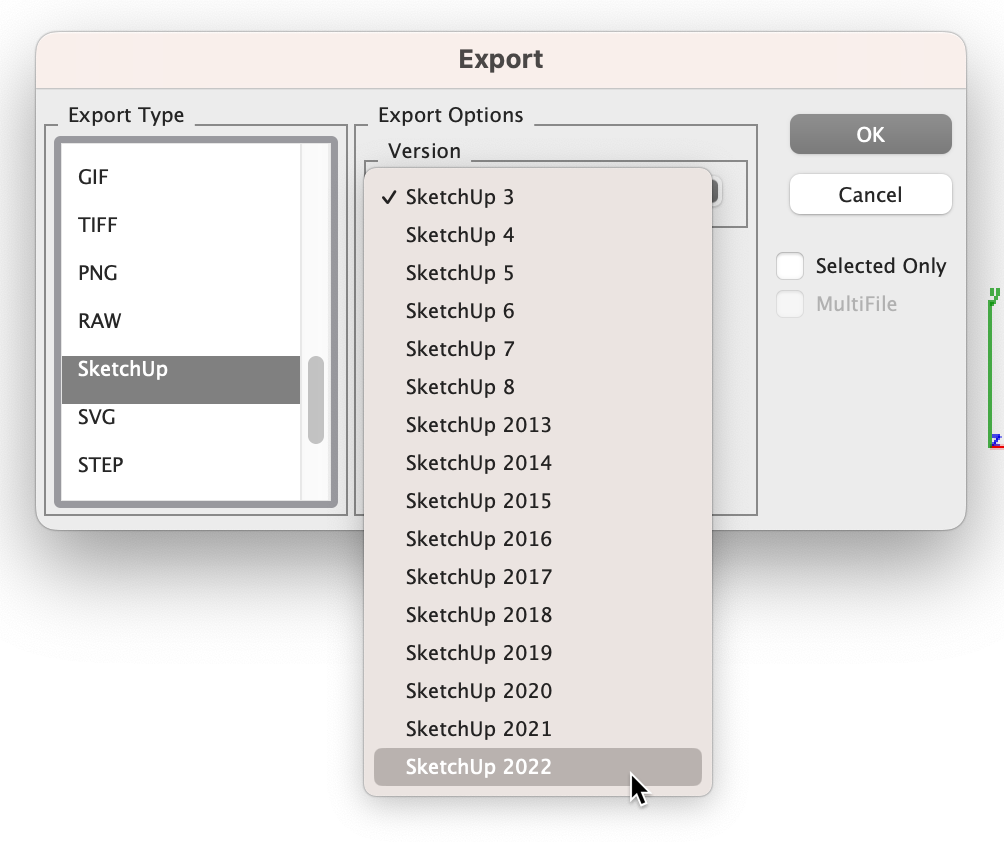Select SketchUp 2020 version
Screen dimensions: 1004x854
point(538,691)
